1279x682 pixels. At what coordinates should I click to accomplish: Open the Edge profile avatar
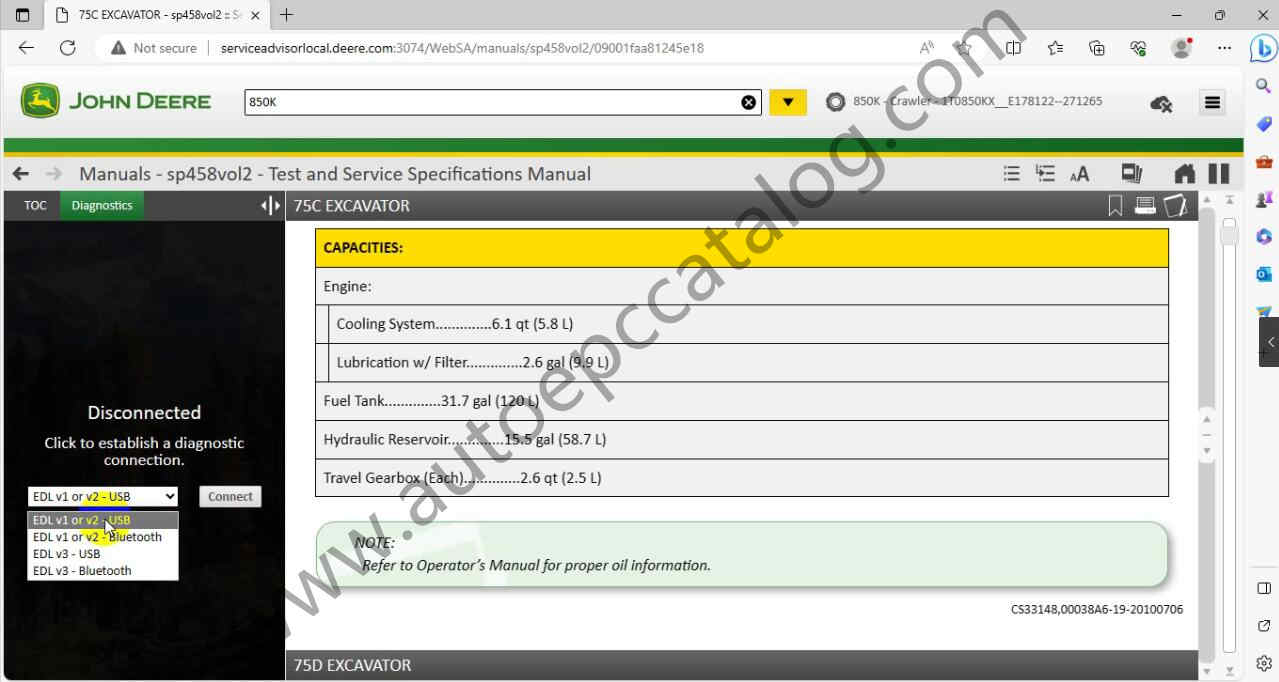pos(1181,48)
